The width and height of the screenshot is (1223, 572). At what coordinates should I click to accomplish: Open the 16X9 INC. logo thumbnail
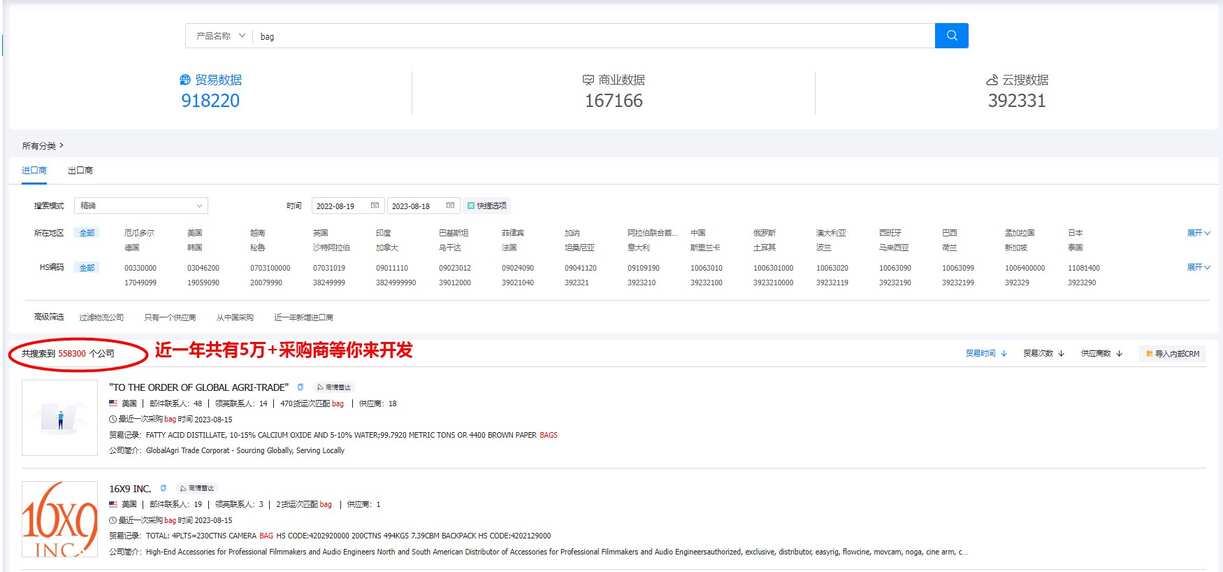click(x=59, y=520)
